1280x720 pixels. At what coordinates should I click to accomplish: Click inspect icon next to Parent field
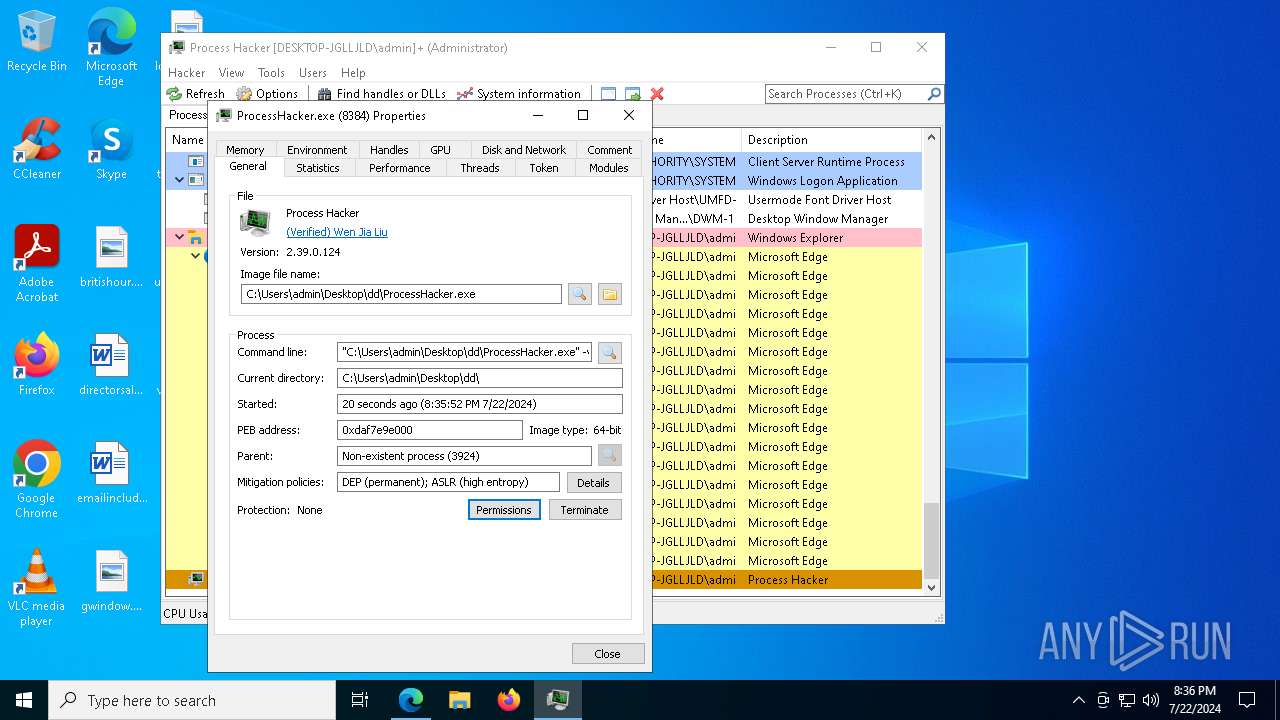tap(610, 456)
